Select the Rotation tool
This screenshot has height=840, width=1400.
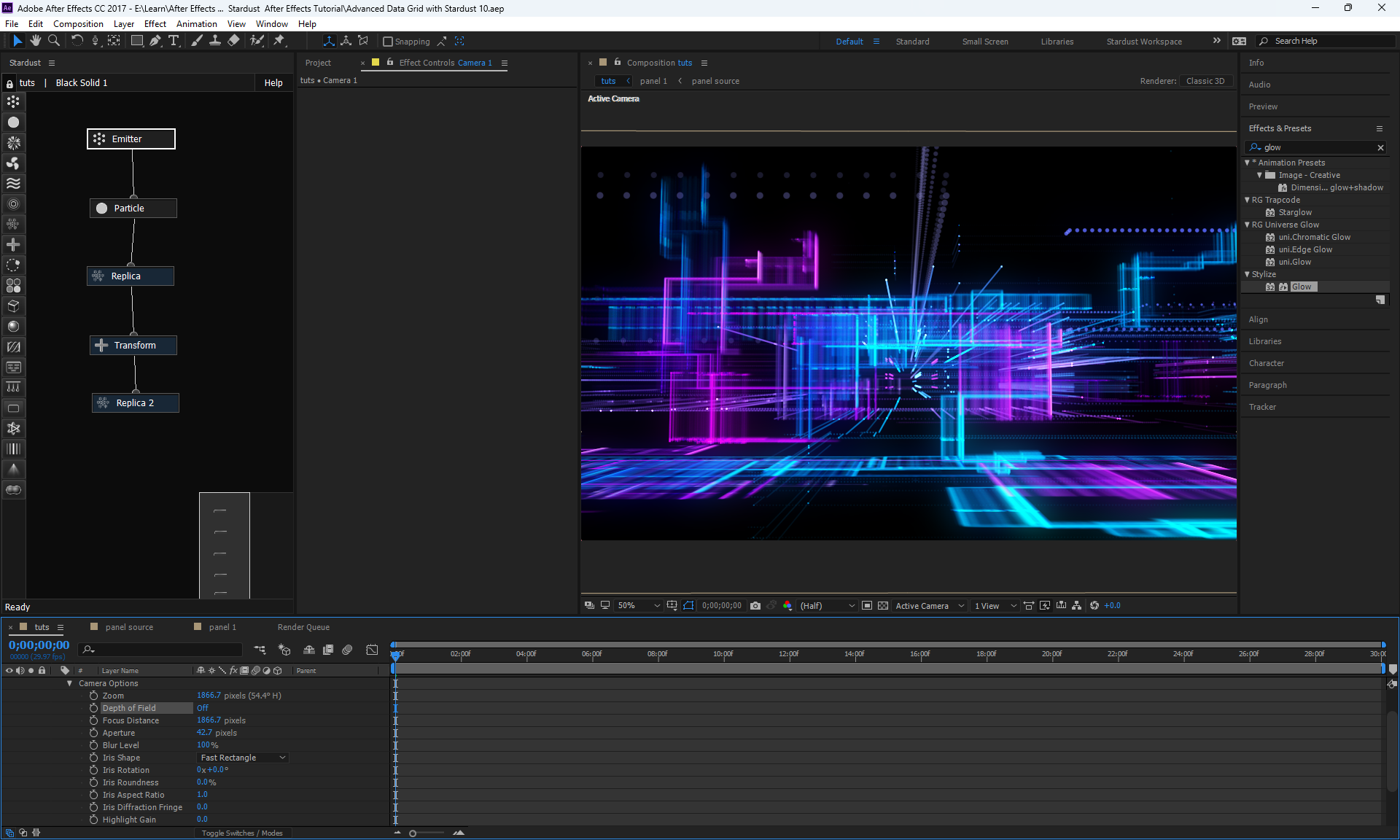click(77, 41)
